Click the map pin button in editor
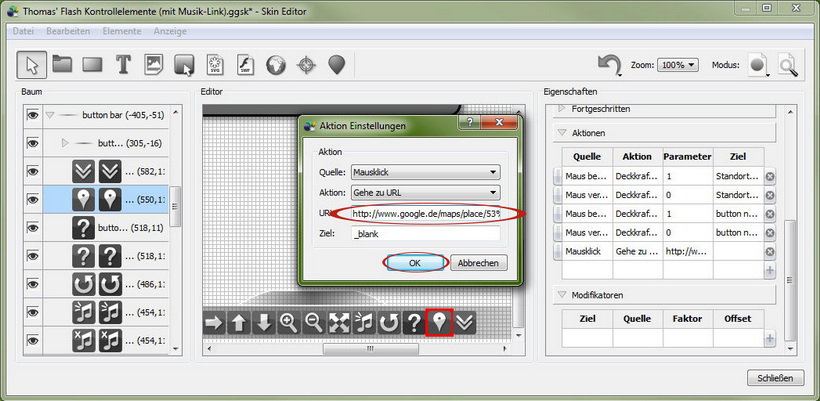Image resolution: width=820 pixels, height=401 pixels. click(440, 322)
